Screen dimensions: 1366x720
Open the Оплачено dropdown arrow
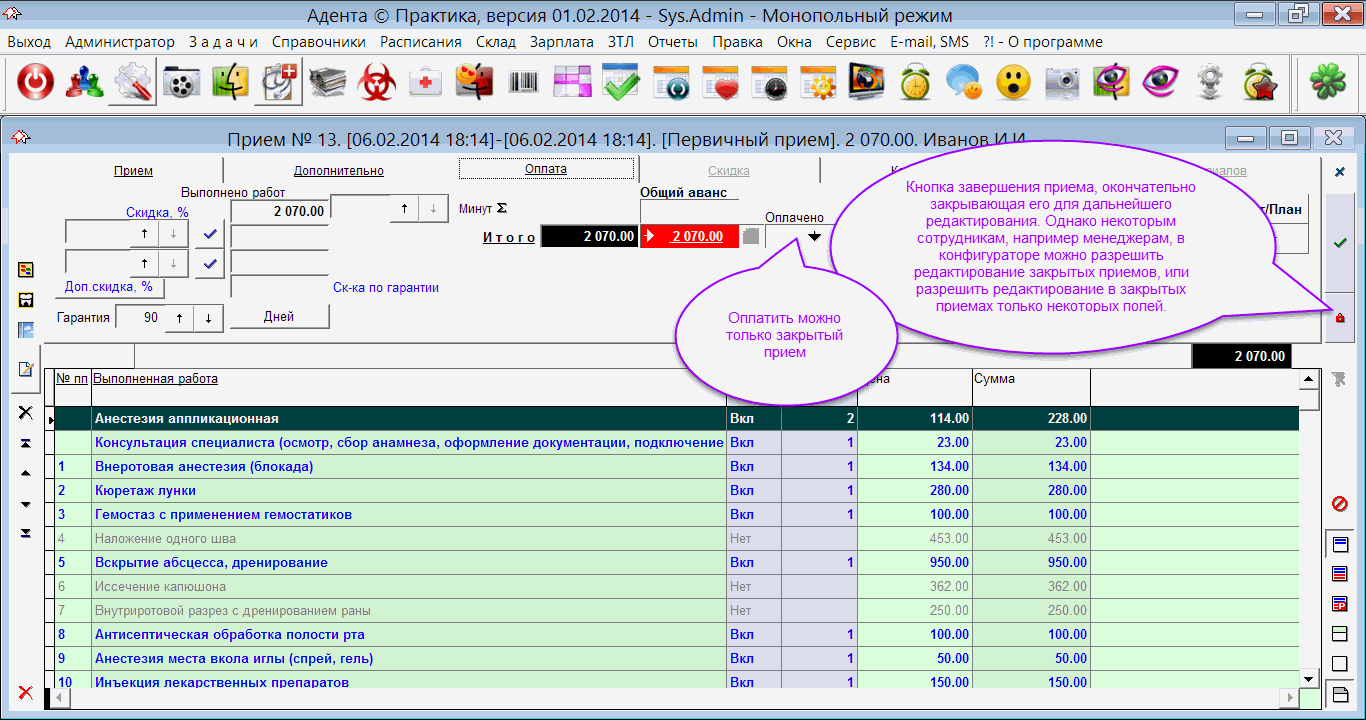[x=814, y=237]
